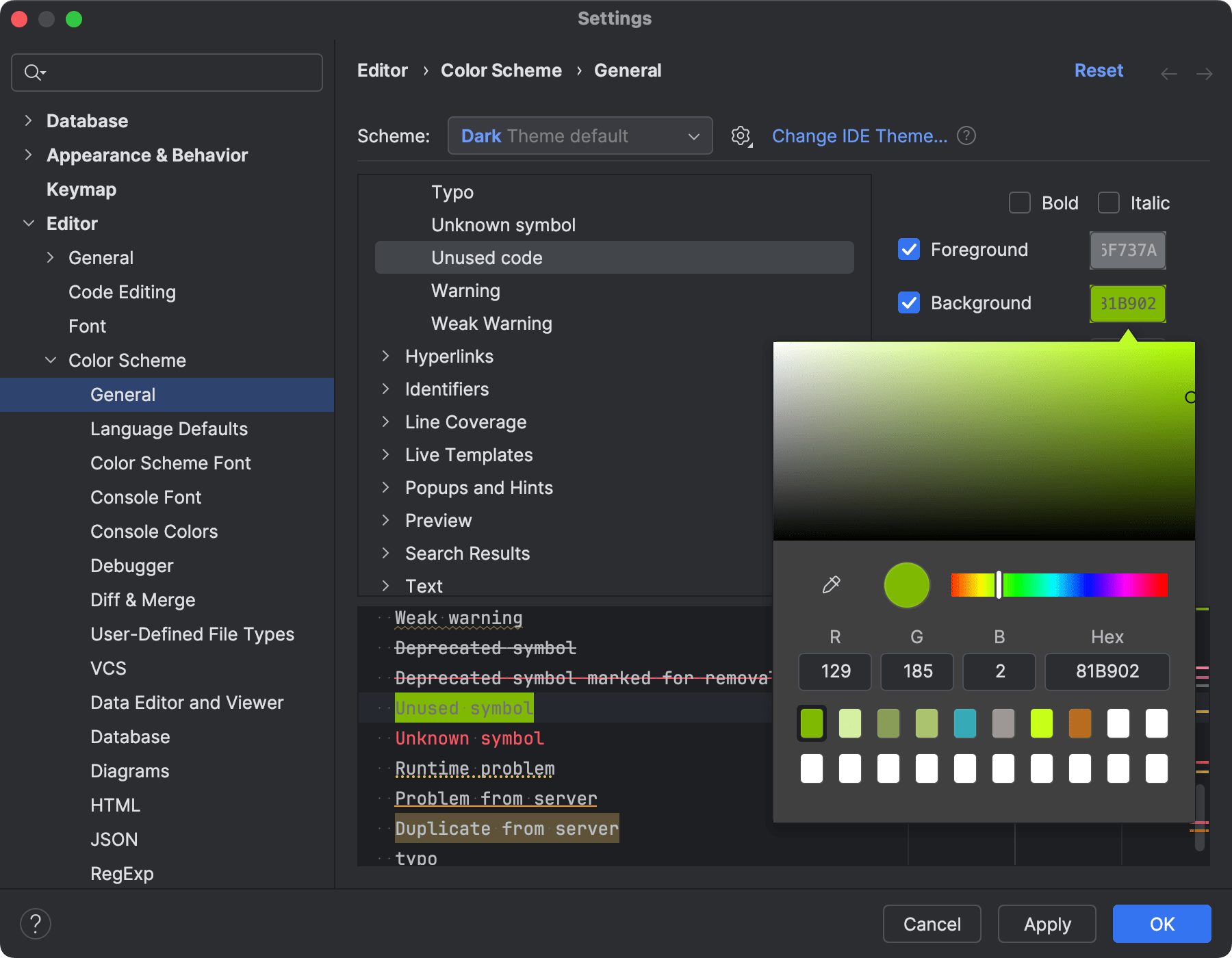Collapse the Color Scheme tree node

51,361
